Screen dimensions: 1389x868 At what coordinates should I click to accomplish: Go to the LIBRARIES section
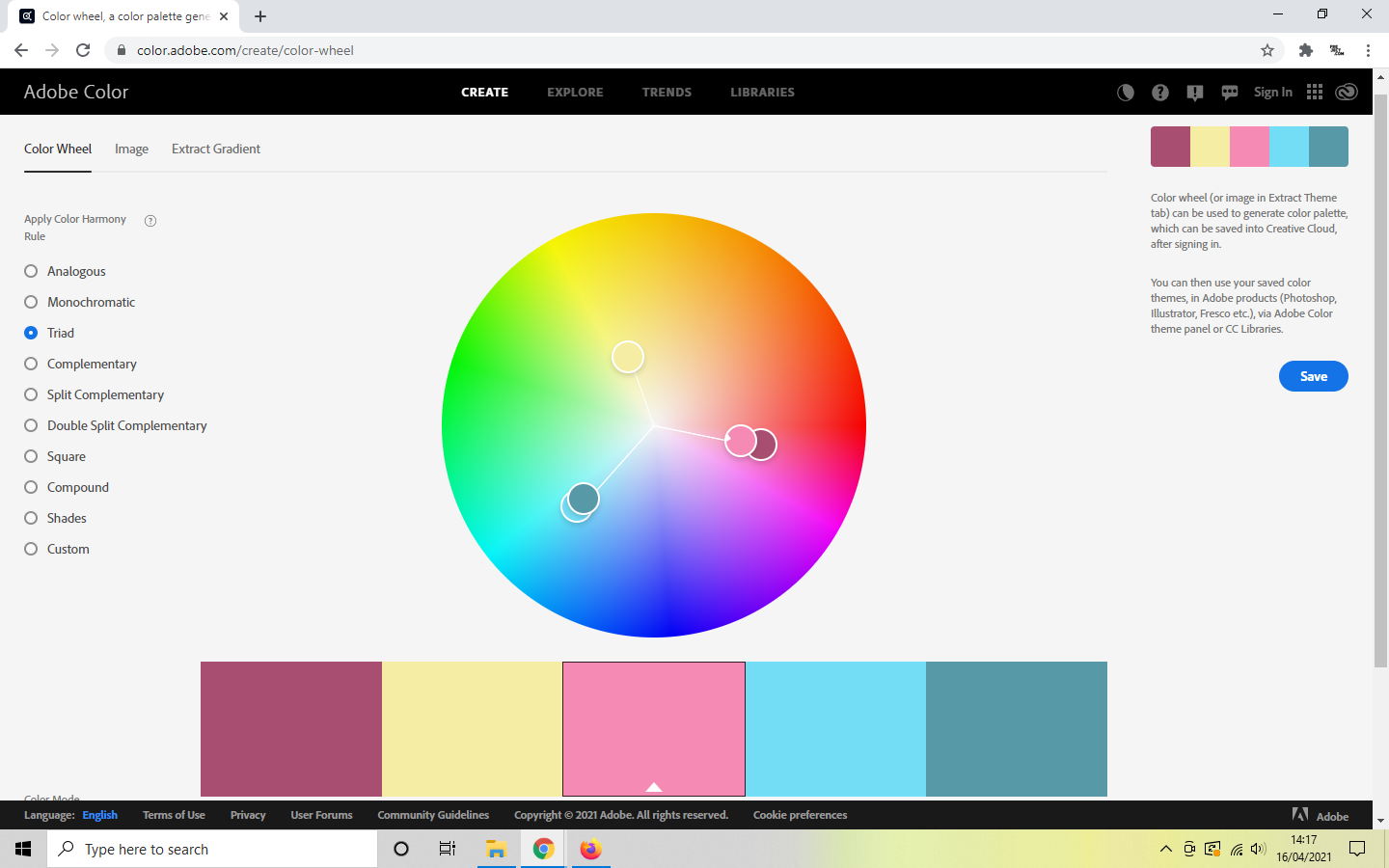click(762, 93)
